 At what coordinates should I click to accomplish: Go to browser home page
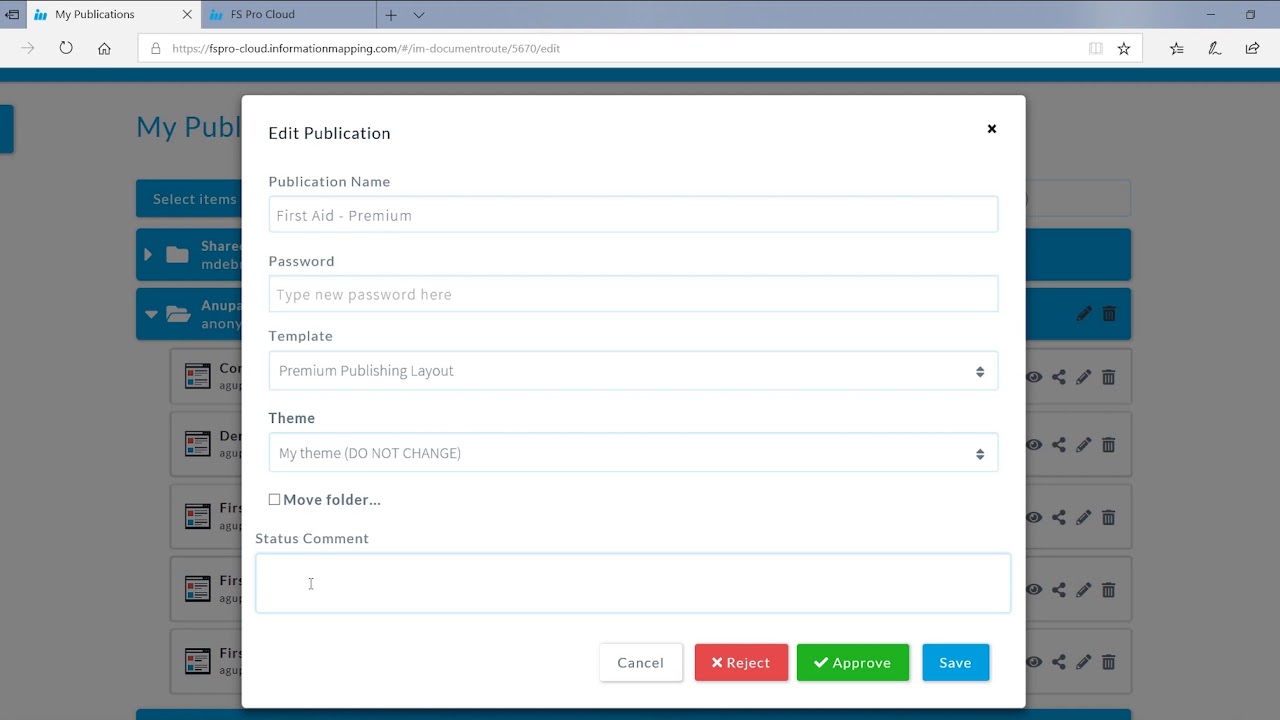click(104, 48)
